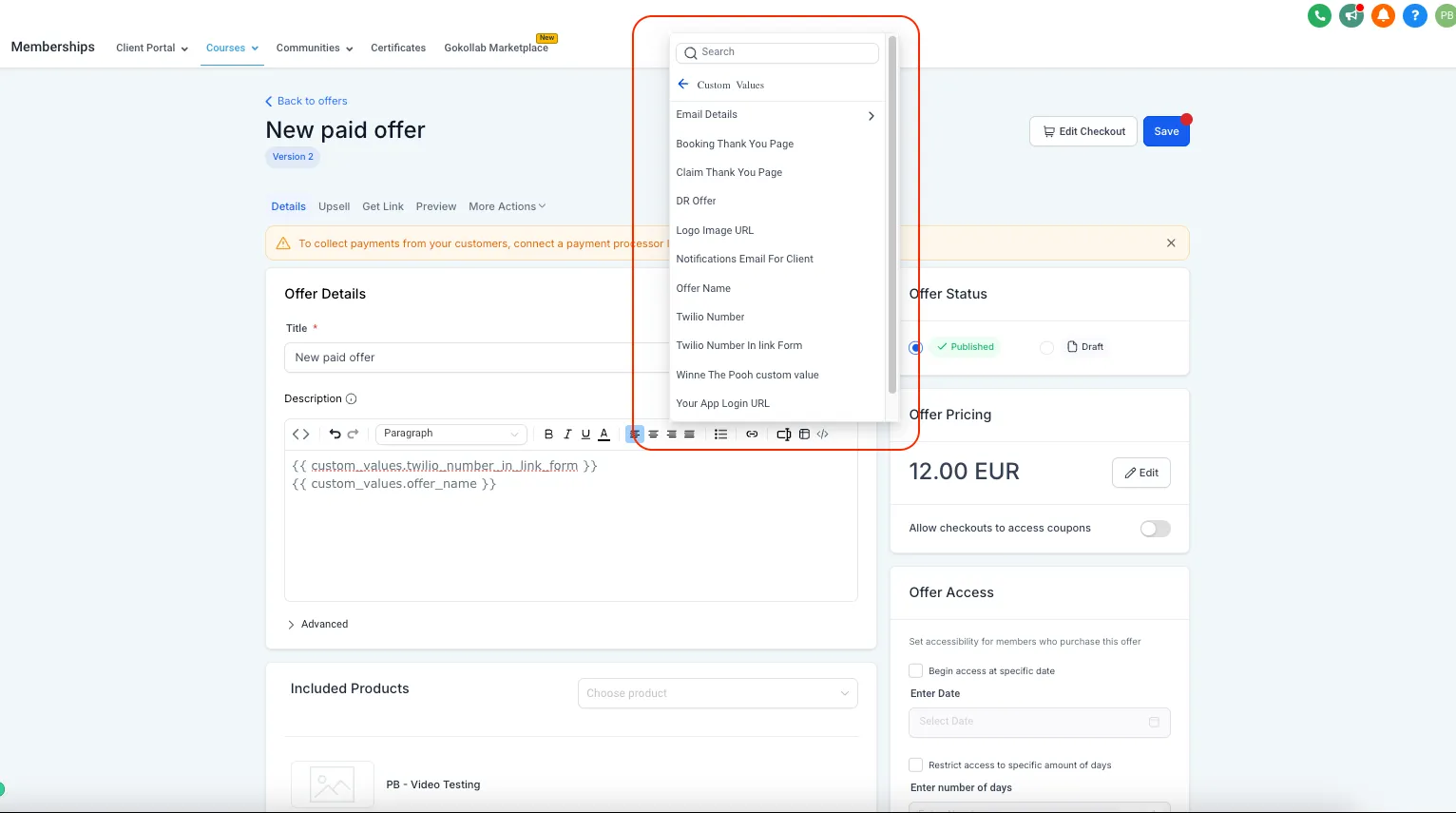Select the Draft status radio button

coord(1046,347)
